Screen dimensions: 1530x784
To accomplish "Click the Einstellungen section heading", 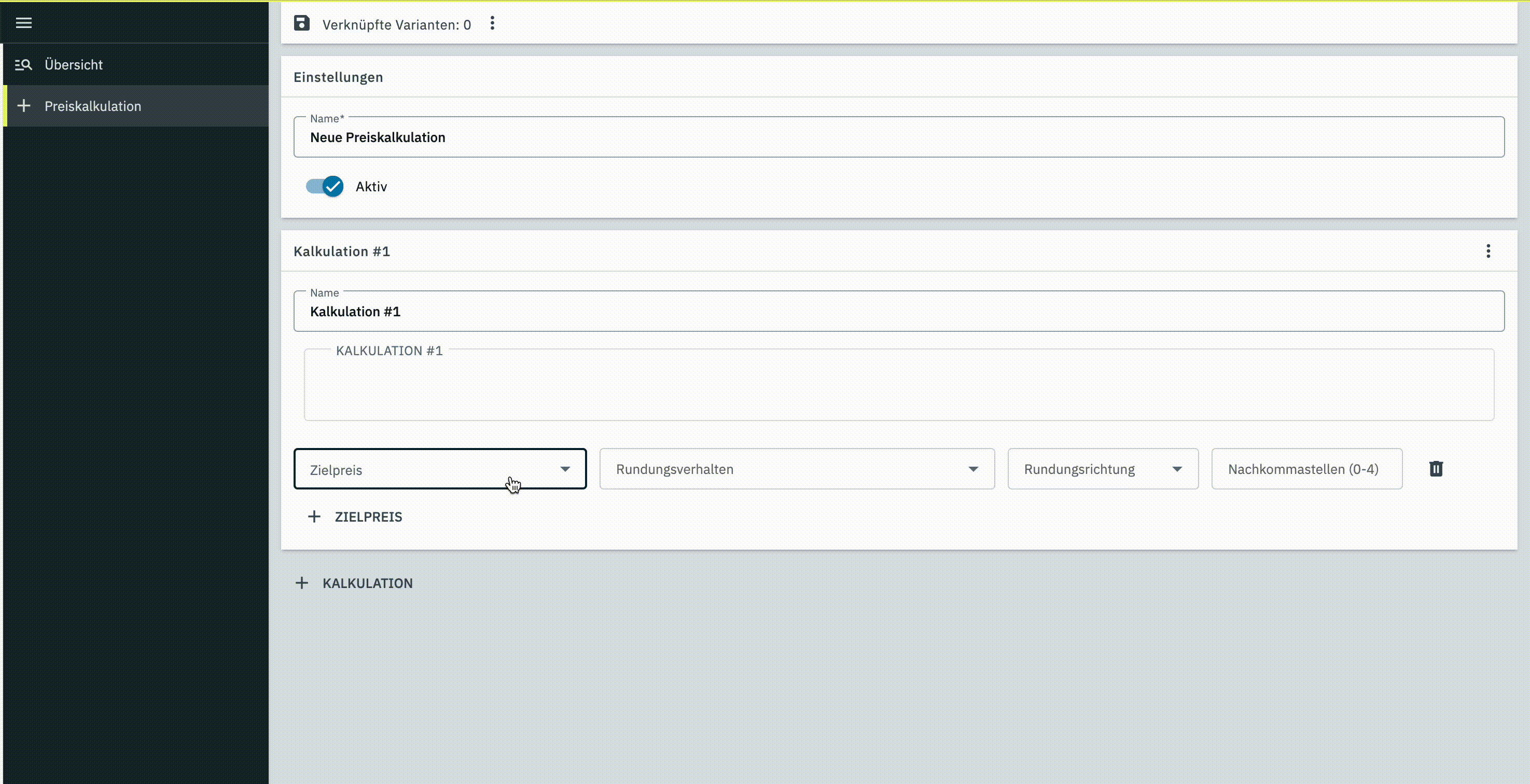I will (338, 77).
